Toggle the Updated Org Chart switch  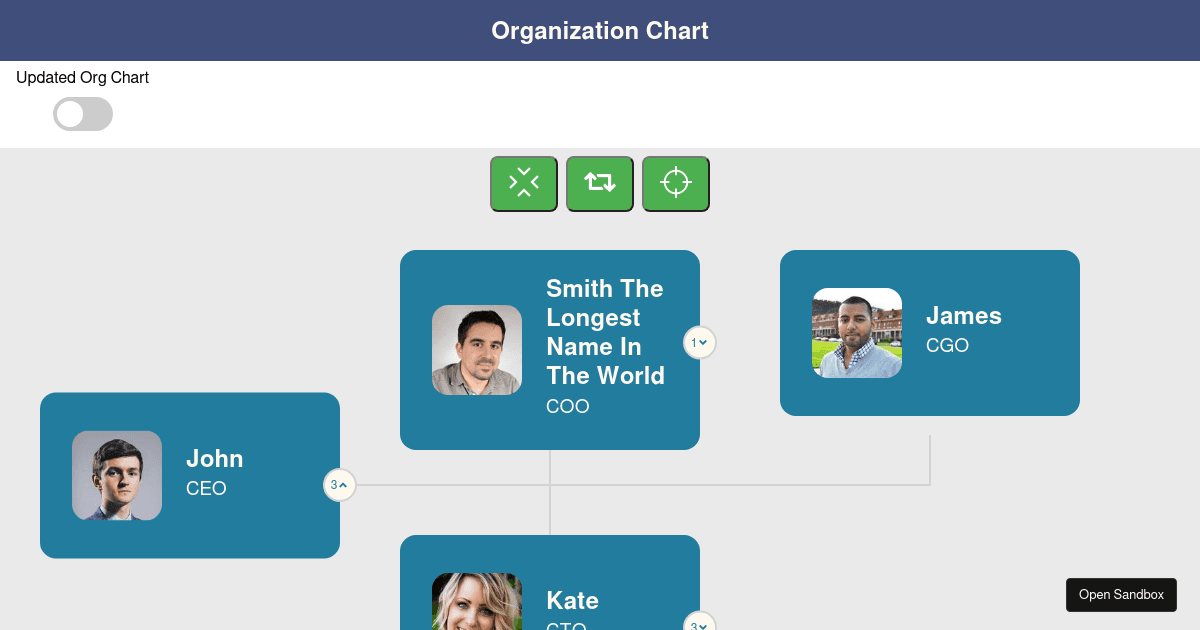(83, 114)
